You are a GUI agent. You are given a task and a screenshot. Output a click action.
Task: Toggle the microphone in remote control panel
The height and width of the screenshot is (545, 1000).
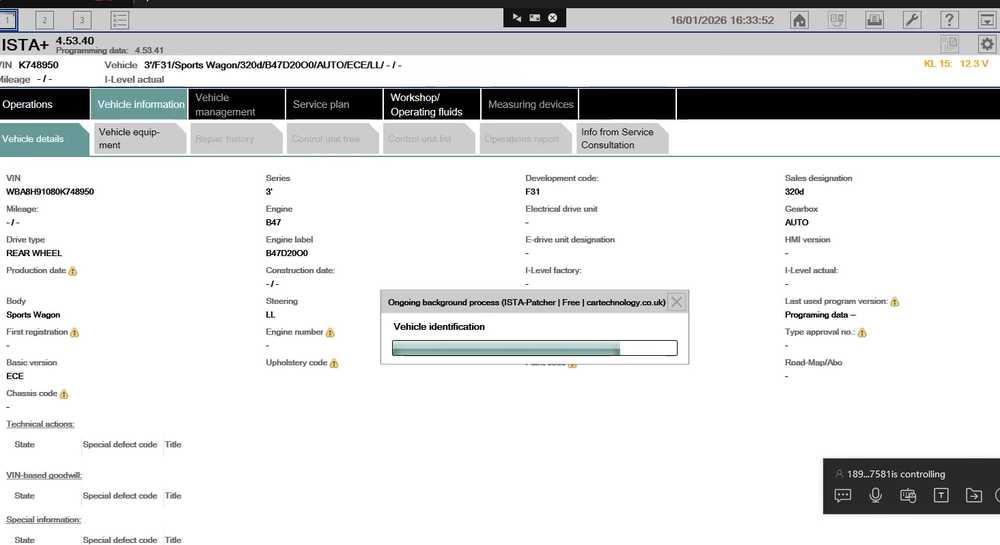coord(875,495)
